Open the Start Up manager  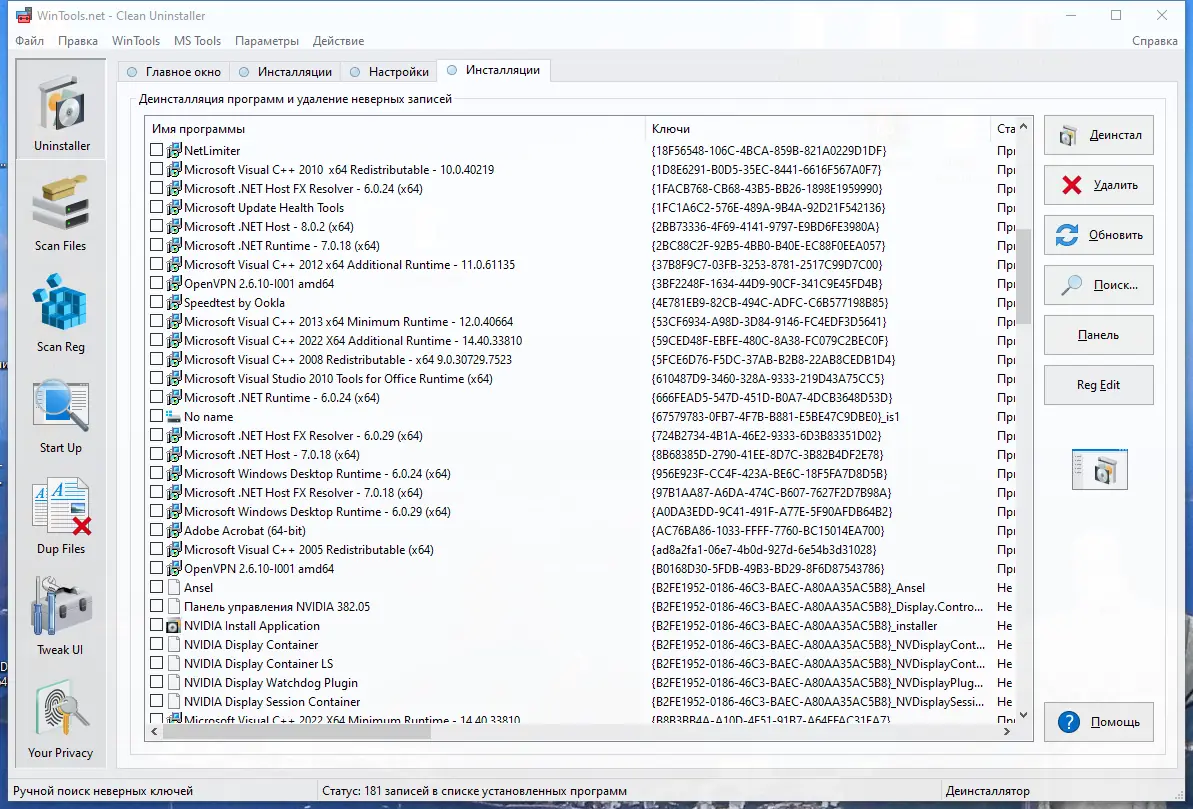(61, 416)
